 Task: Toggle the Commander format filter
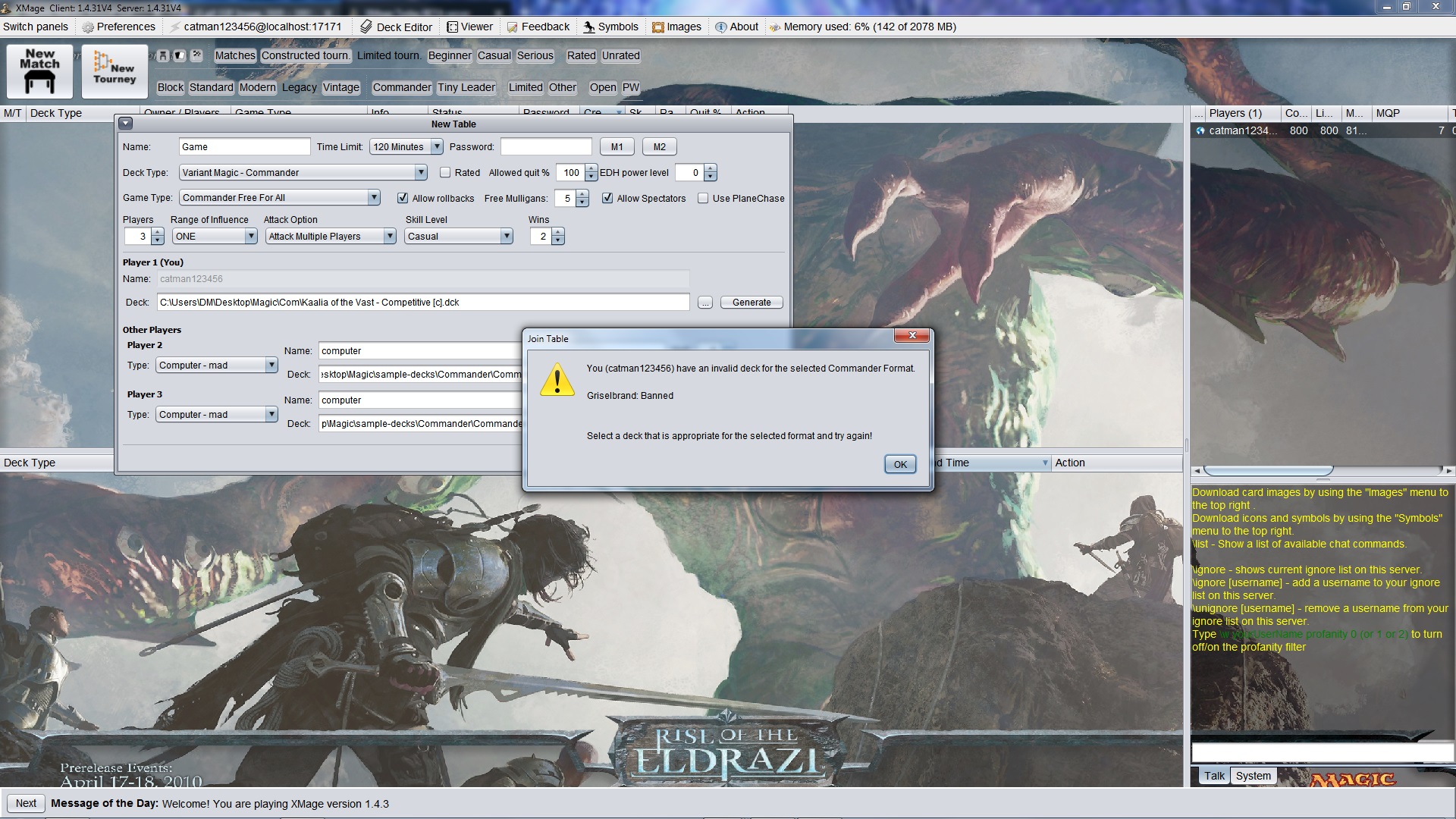coord(401,87)
